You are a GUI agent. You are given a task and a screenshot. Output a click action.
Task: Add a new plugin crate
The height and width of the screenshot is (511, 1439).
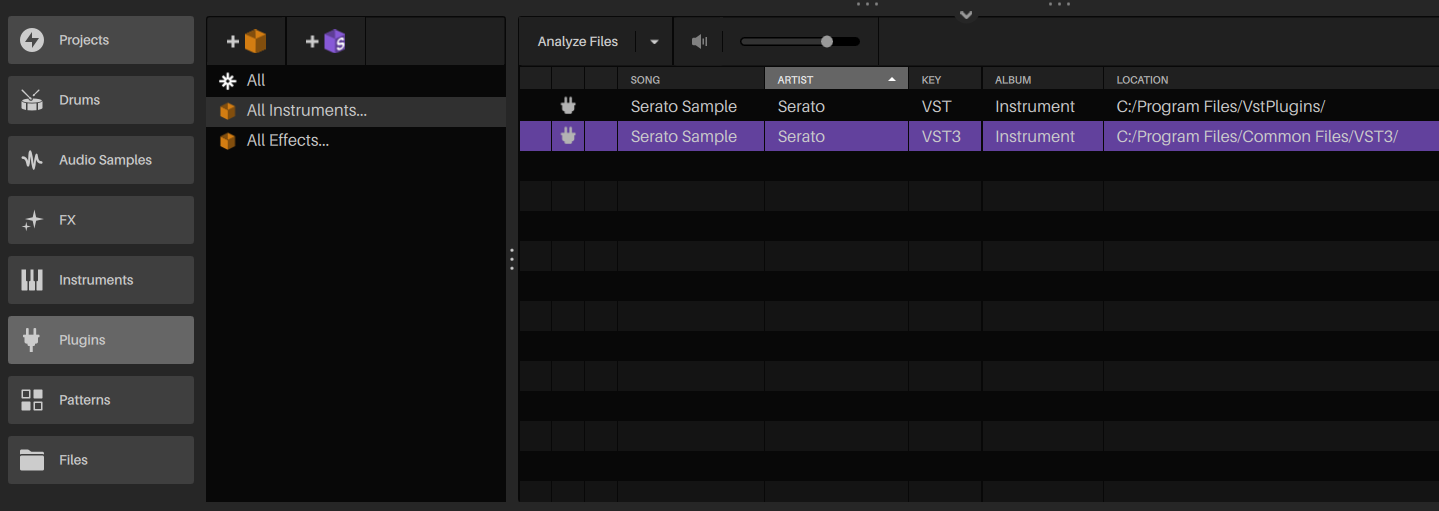click(x=246, y=41)
